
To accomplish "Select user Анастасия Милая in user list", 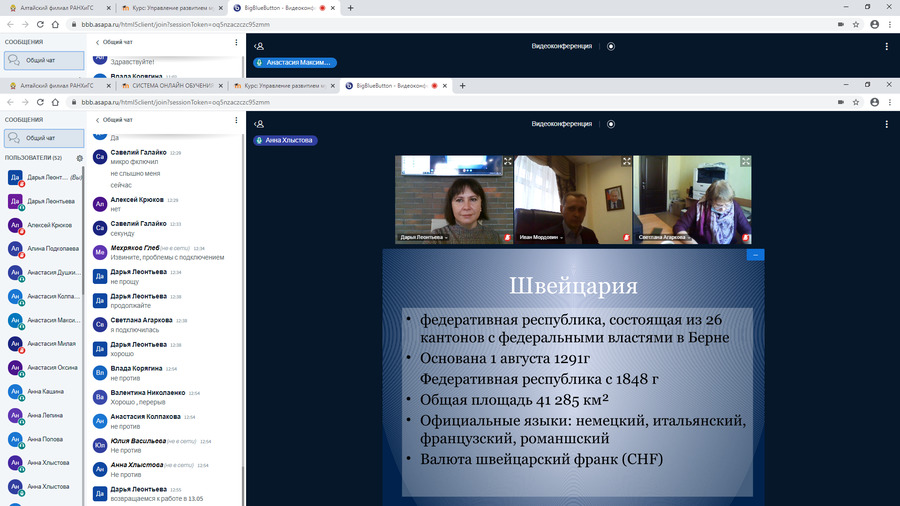I will (x=44, y=344).
